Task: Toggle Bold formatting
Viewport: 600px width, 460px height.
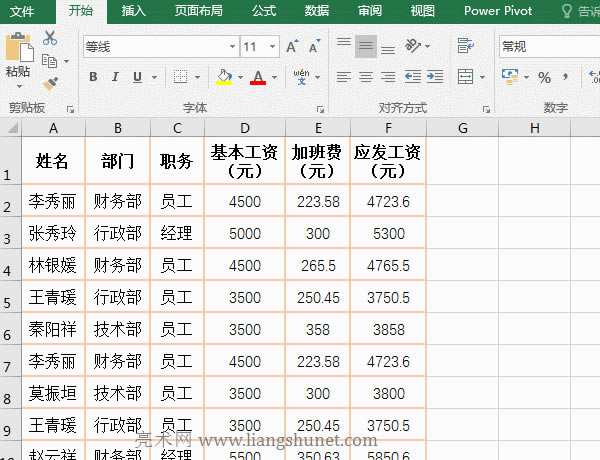Action: pyautogui.click(x=93, y=77)
